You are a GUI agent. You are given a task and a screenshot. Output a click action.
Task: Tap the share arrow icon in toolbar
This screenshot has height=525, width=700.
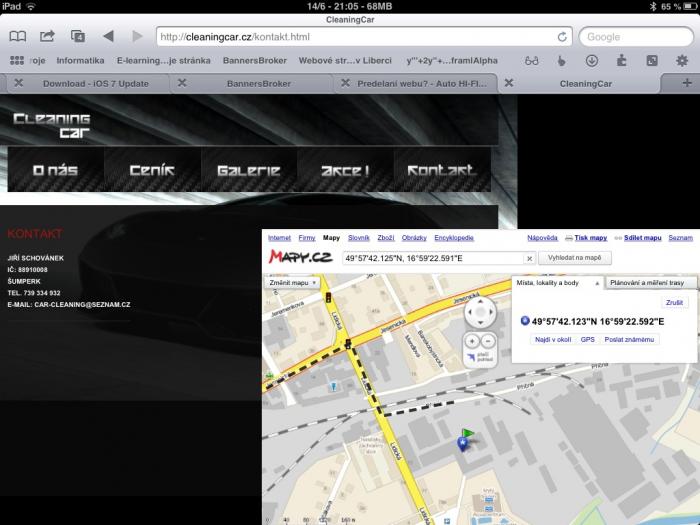click(47, 37)
